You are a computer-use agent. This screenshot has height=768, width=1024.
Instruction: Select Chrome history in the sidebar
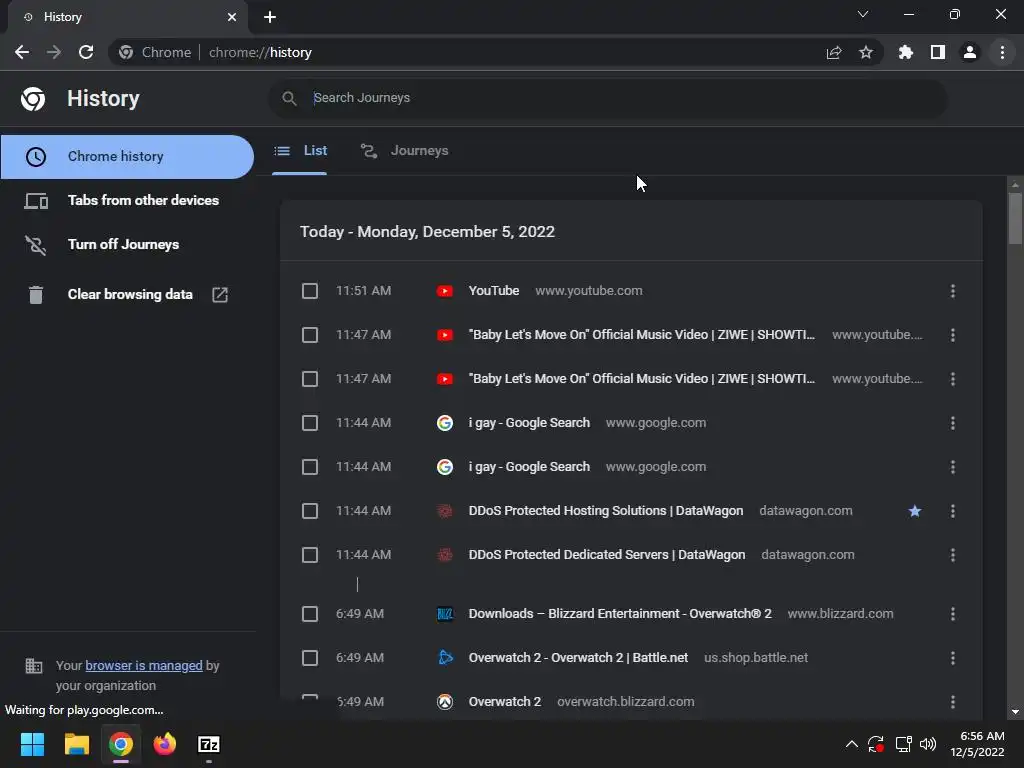pyautogui.click(x=127, y=157)
